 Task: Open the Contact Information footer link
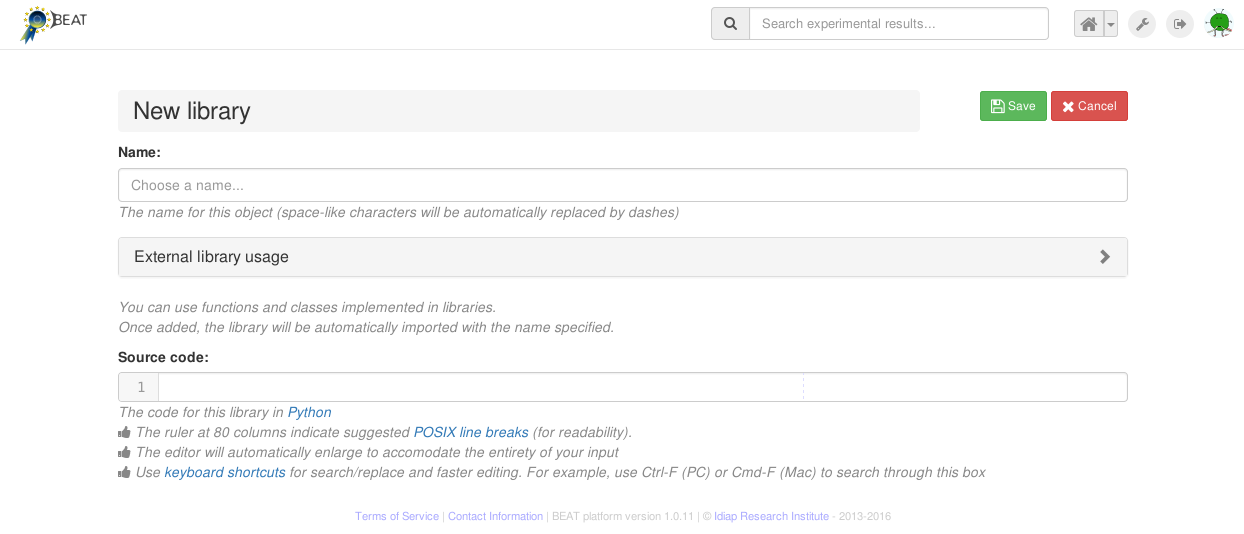pyautogui.click(x=495, y=516)
